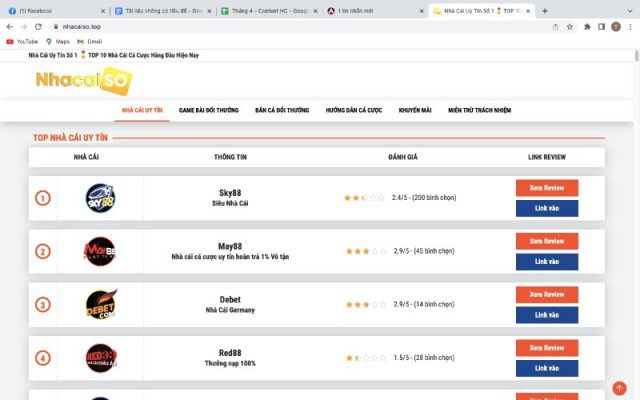Open a new browser tab
Image resolution: width=640 pixels, height=400 pixels.
tap(544, 11)
